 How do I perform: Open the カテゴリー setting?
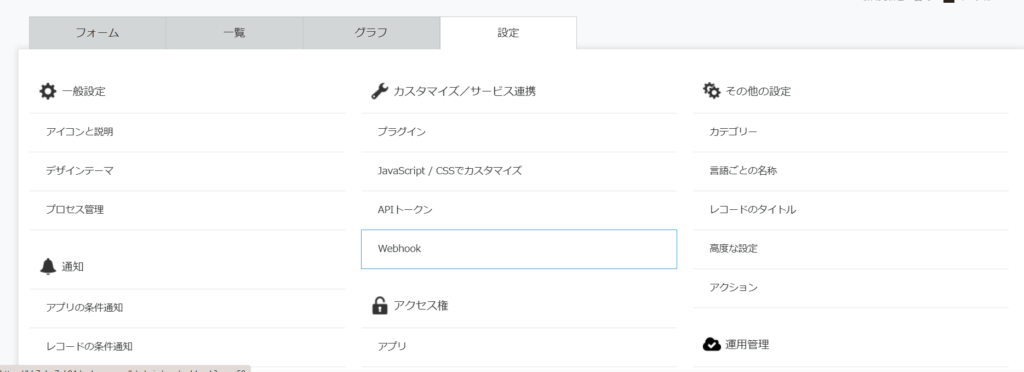(850, 132)
